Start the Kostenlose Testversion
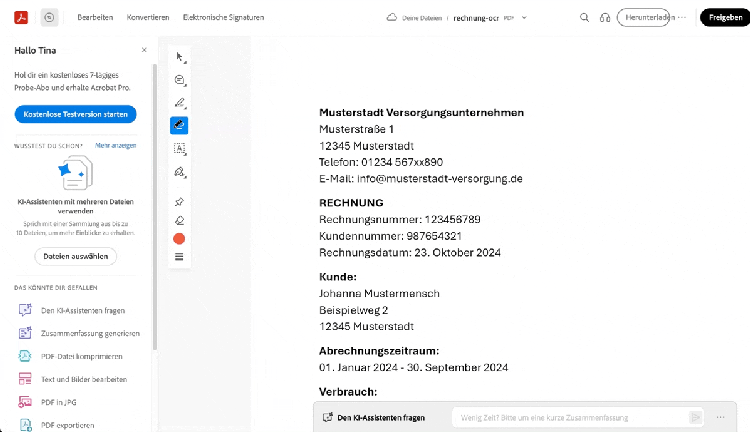This screenshot has width=750, height=432. (x=76, y=114)
